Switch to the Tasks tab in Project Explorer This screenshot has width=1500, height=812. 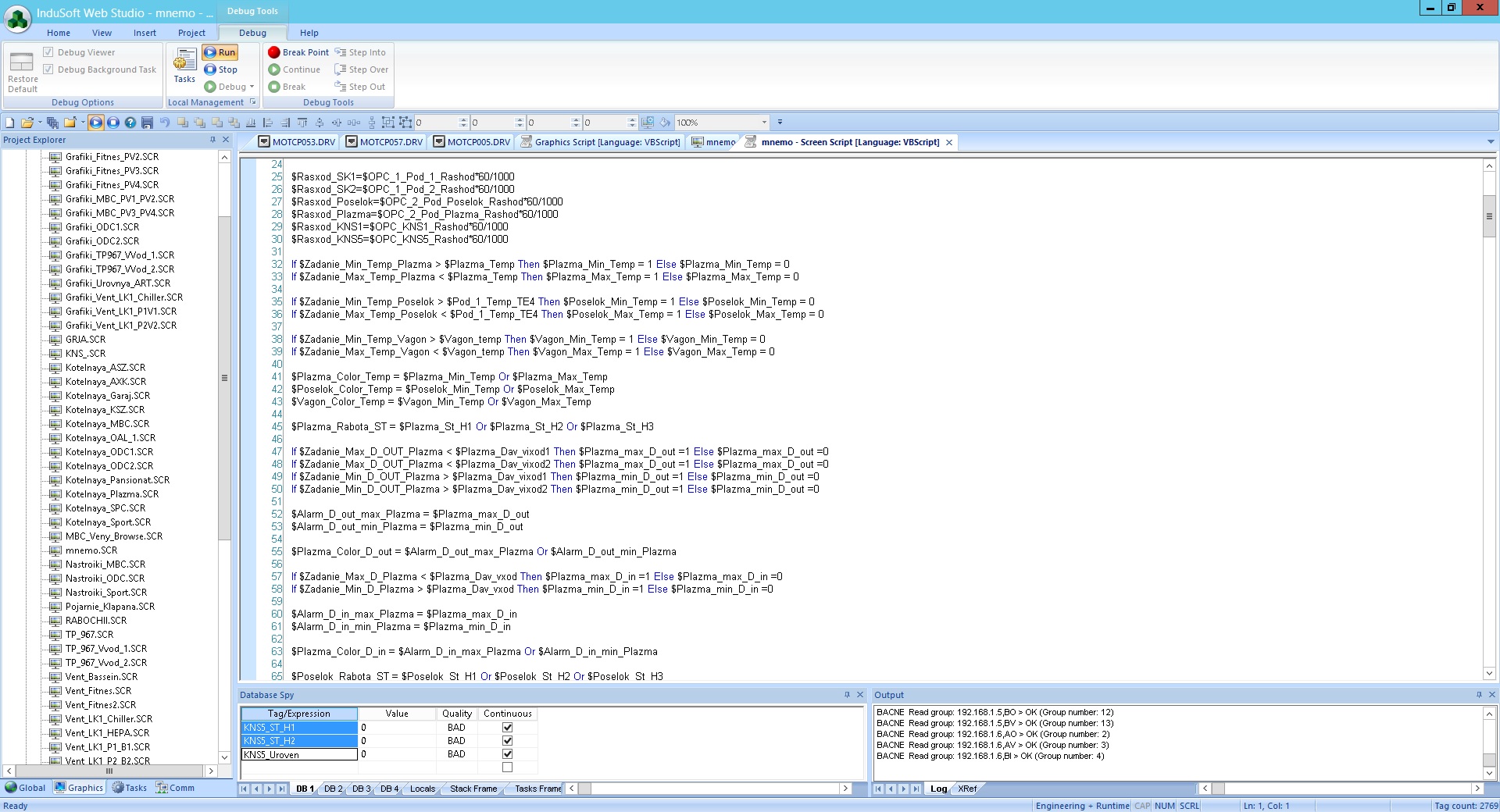point(130,788)
